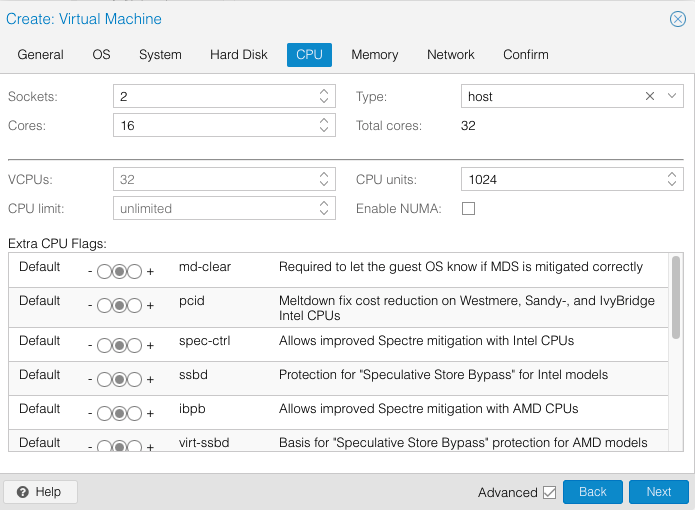695x510 pixels.
Task: Select ibpb flag default middle radio
Action: tap(119, 414)
